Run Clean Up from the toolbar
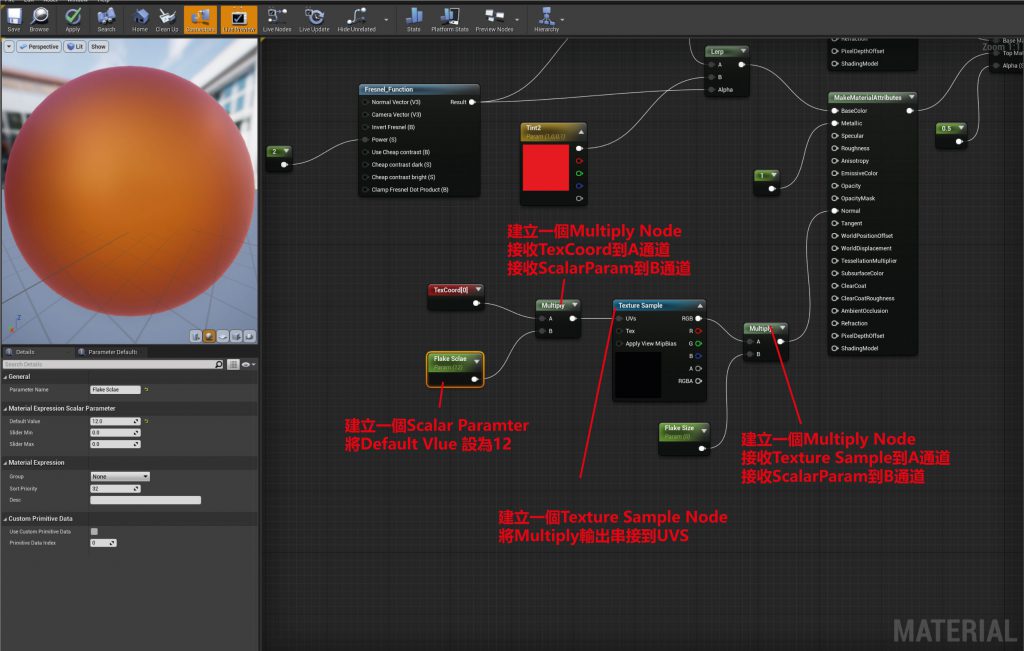 pos(169,18)
